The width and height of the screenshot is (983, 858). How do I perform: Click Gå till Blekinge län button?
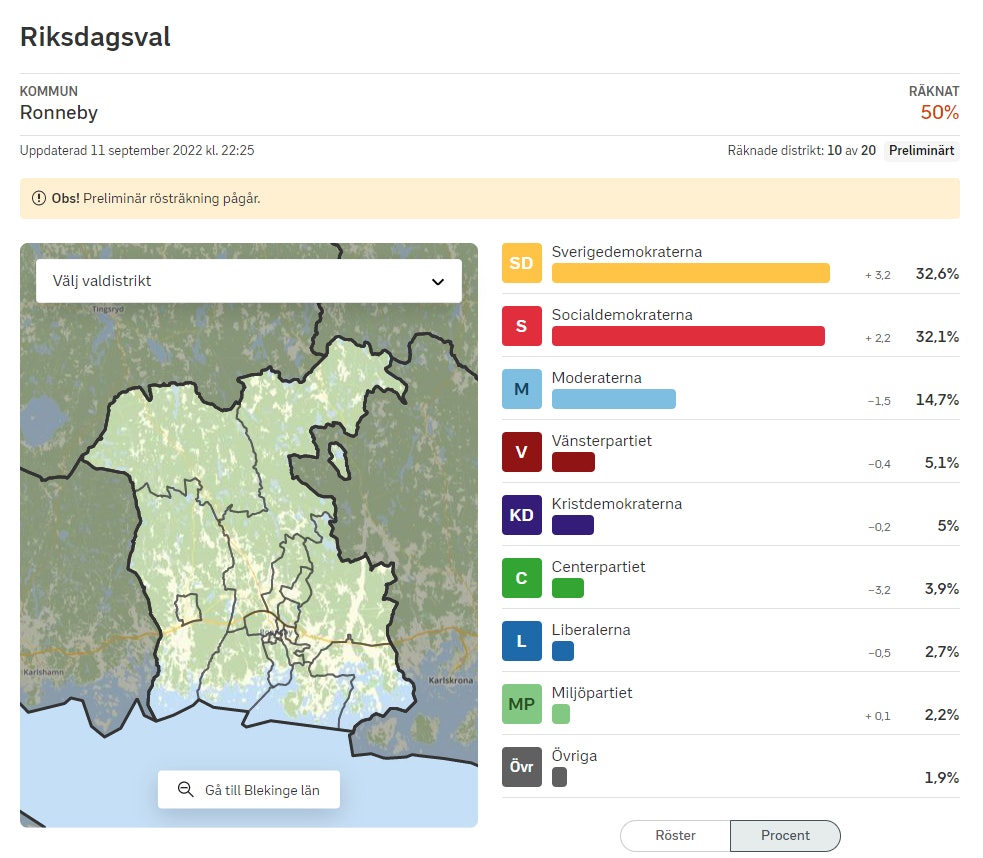click(x=248, y=790)
